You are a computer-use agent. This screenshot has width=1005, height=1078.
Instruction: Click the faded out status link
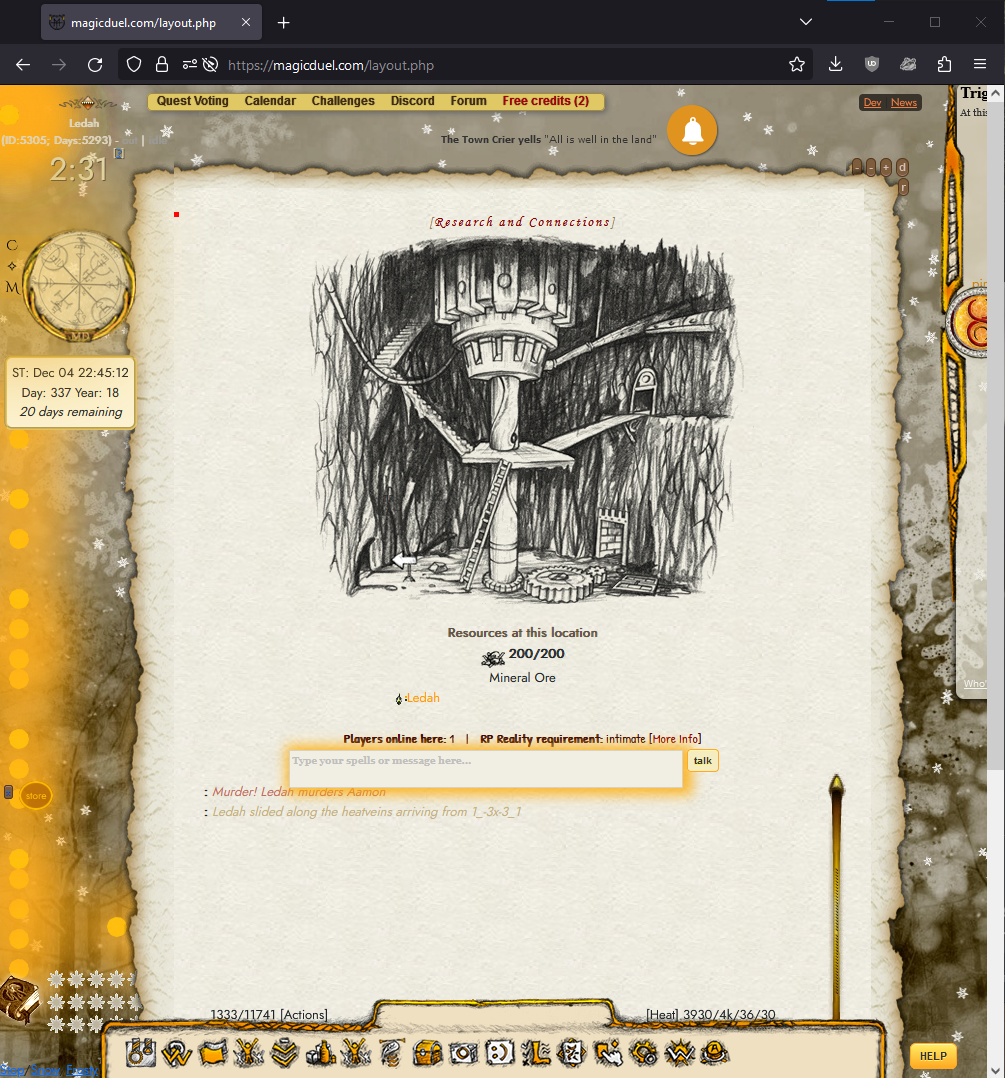click(129, 140)
